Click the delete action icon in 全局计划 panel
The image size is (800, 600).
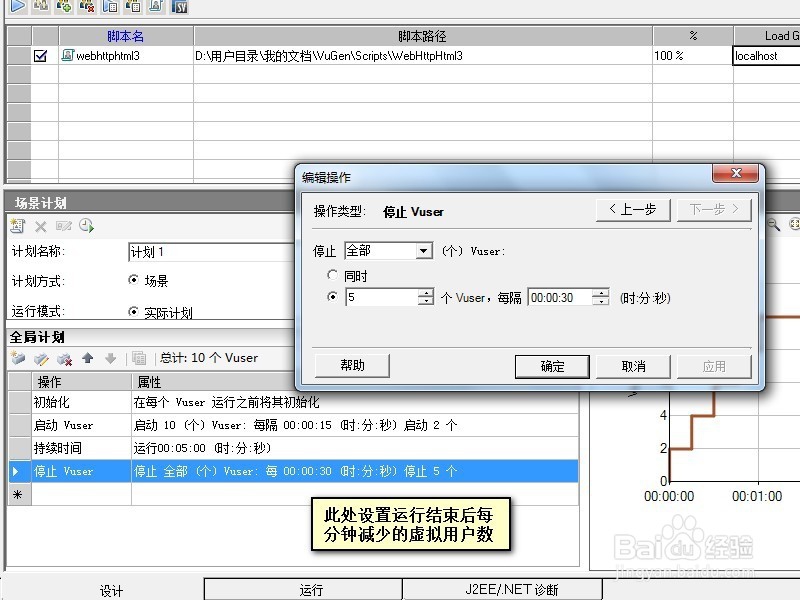pos(62,360)
